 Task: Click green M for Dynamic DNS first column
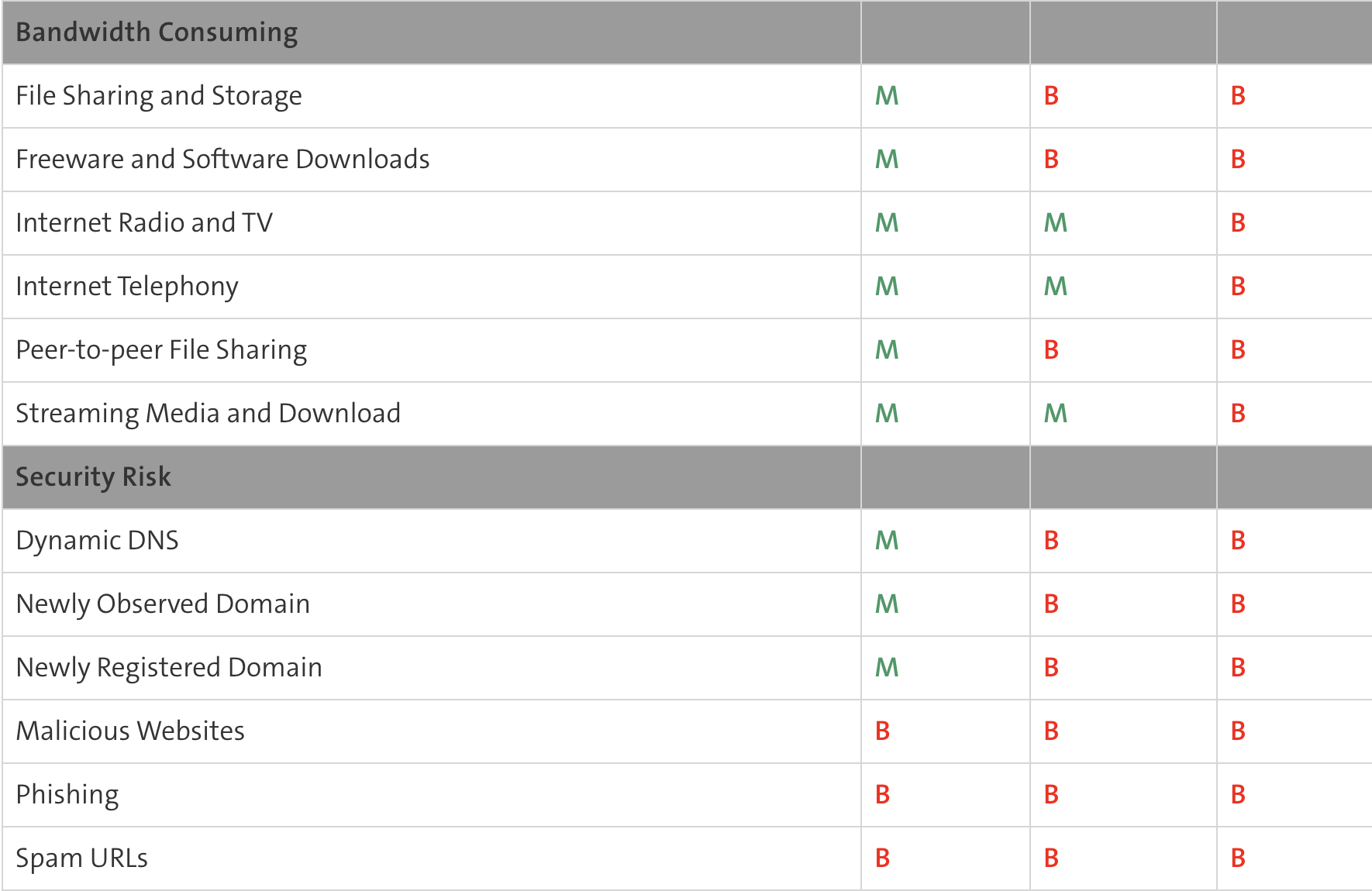pyautogui.click(x=887, y=540)
